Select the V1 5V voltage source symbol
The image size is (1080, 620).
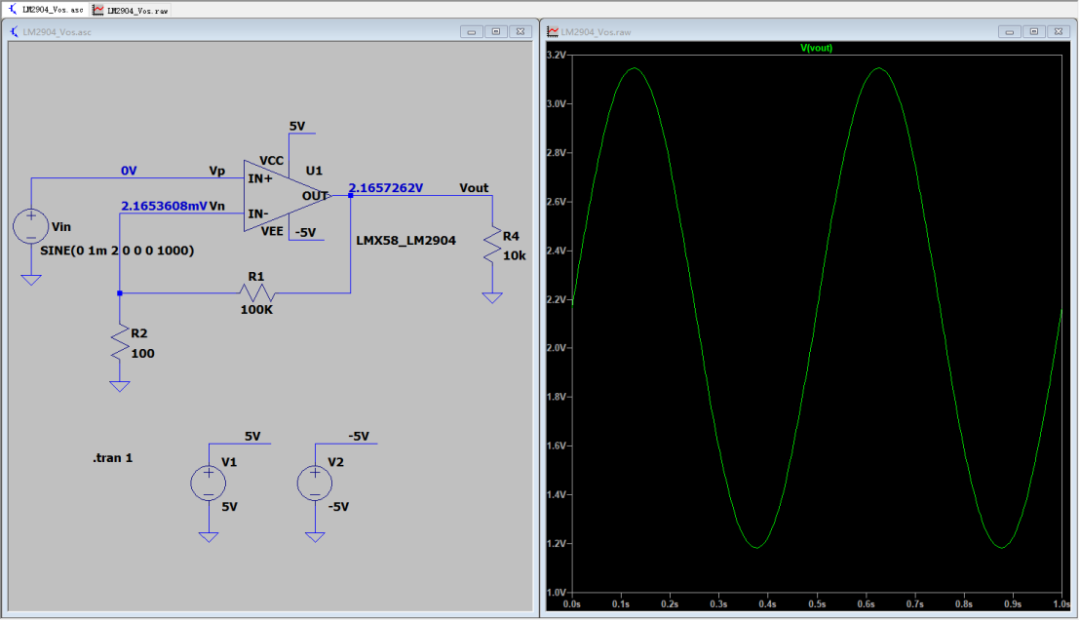pos(208,482)
